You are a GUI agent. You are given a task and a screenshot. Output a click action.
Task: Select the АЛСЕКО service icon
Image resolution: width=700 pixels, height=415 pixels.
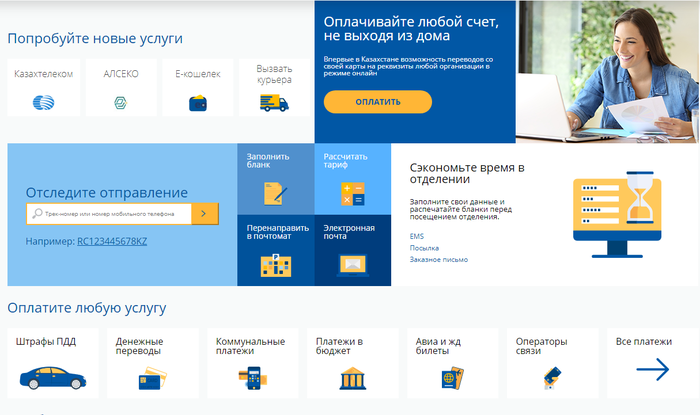120,101
